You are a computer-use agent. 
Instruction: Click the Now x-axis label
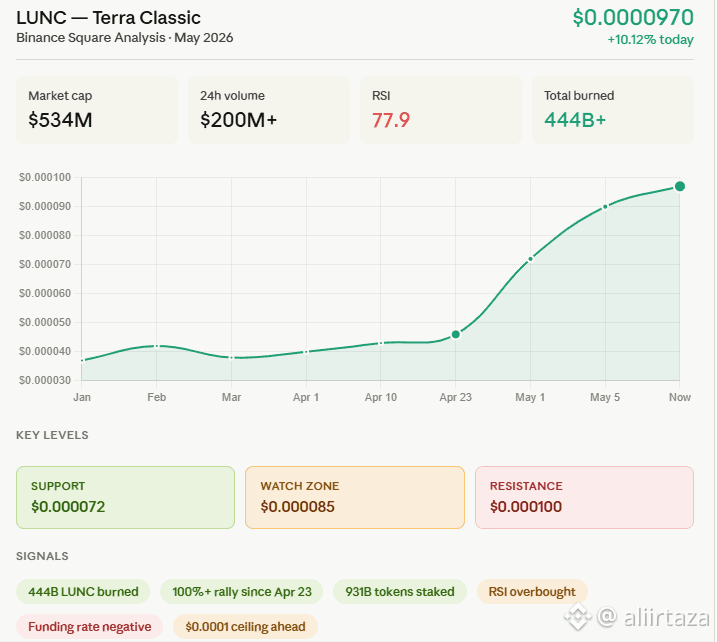click(680, 397)
